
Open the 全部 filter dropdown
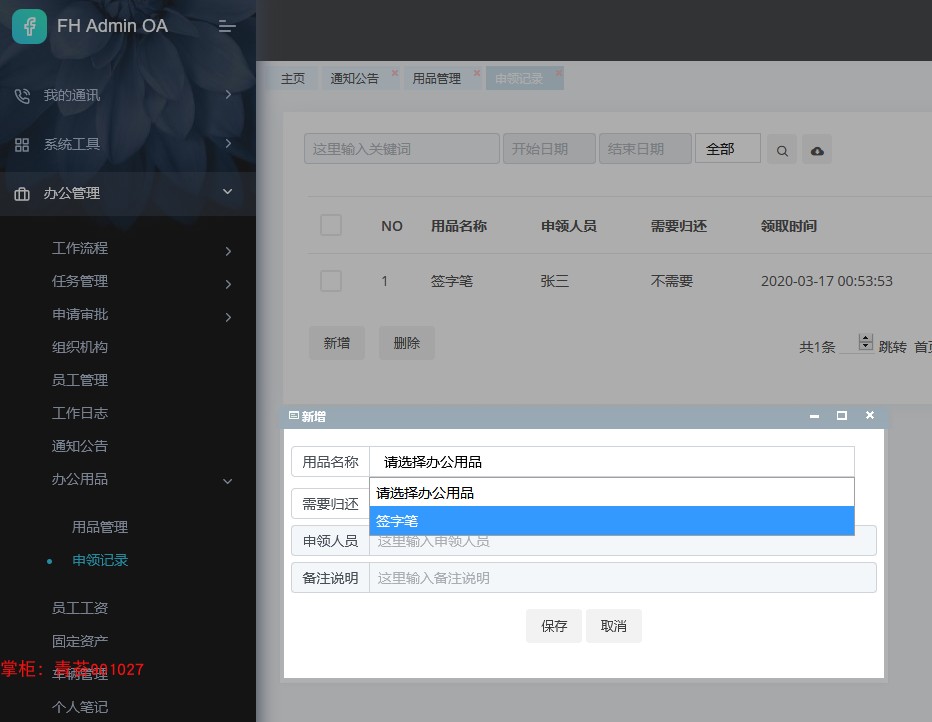(x=728, y=149)
